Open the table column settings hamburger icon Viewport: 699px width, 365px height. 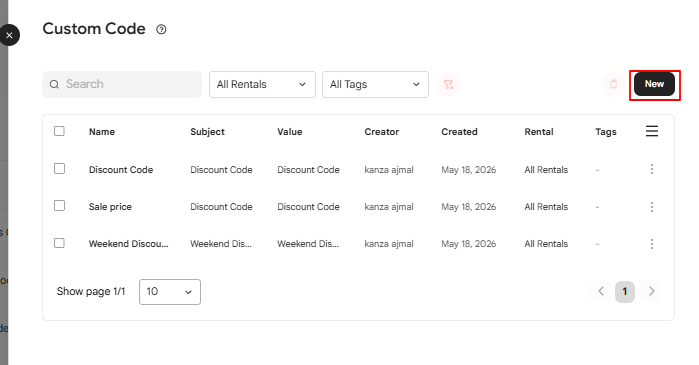(652, 131)
